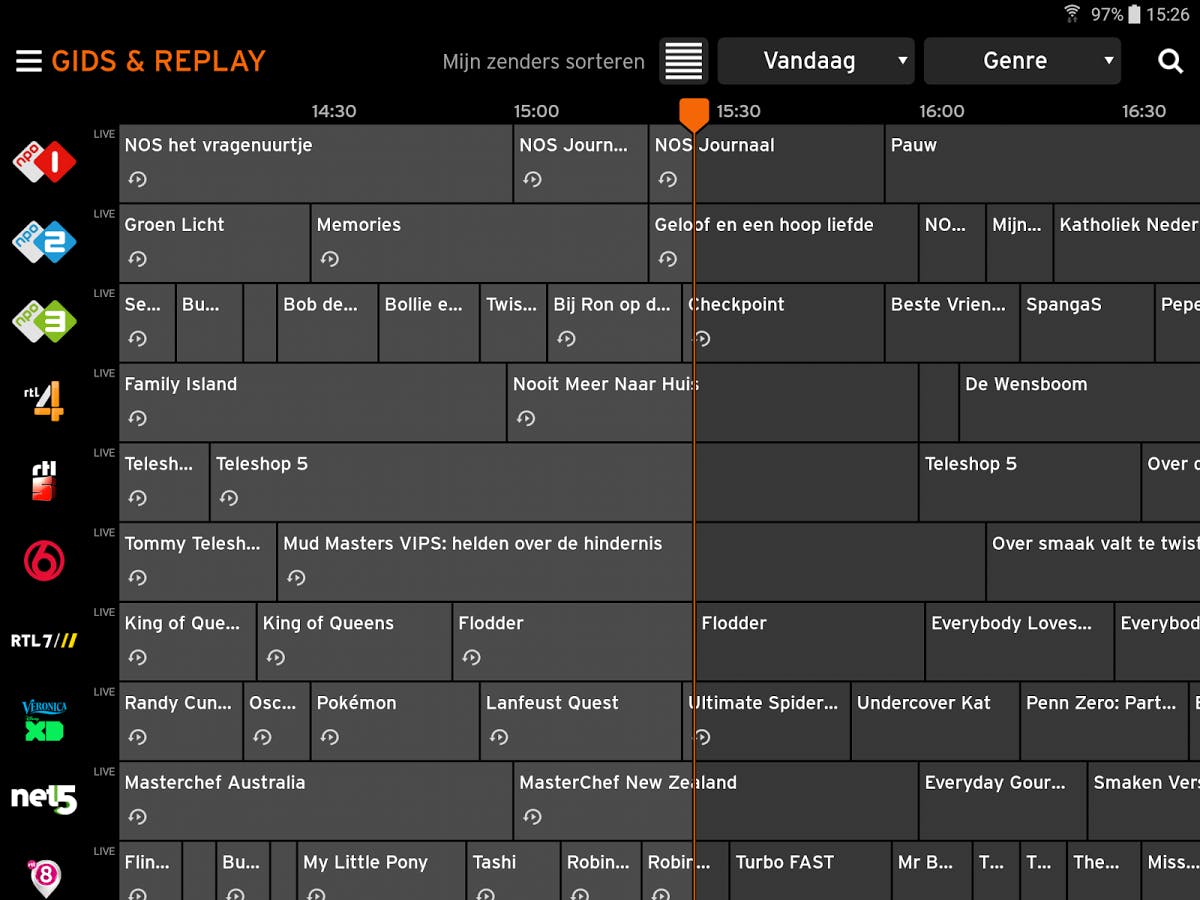Viewport: 1200px width, 900px height.
Task: Click replay icon under Family Island
Action: 138,419
